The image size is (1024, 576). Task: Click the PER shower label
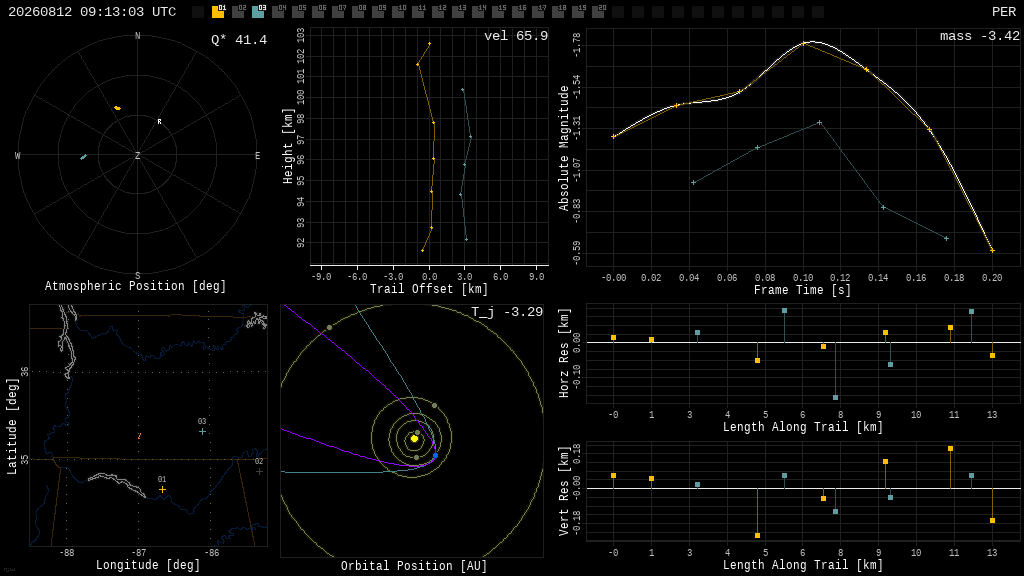click(1004, 12)
